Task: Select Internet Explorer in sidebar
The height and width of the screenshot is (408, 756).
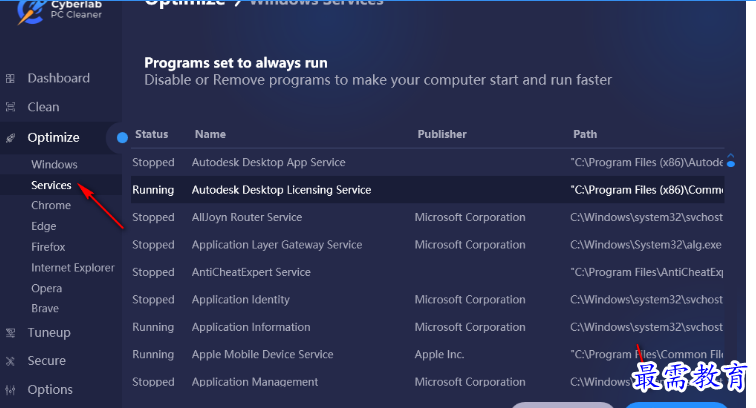Action: click(x=73, y=268)
